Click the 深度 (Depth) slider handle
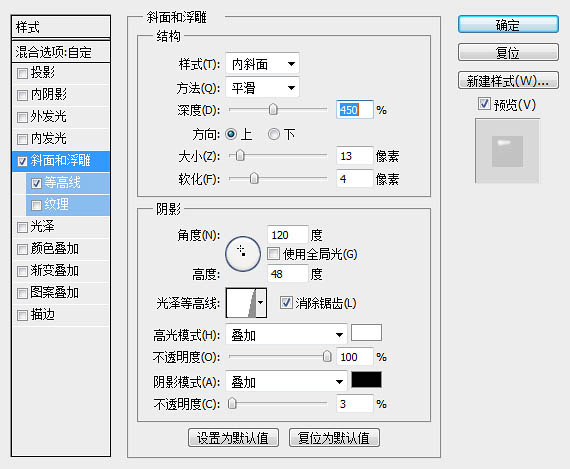The width and height of the screenshot is (570, 469). [273, 109]
